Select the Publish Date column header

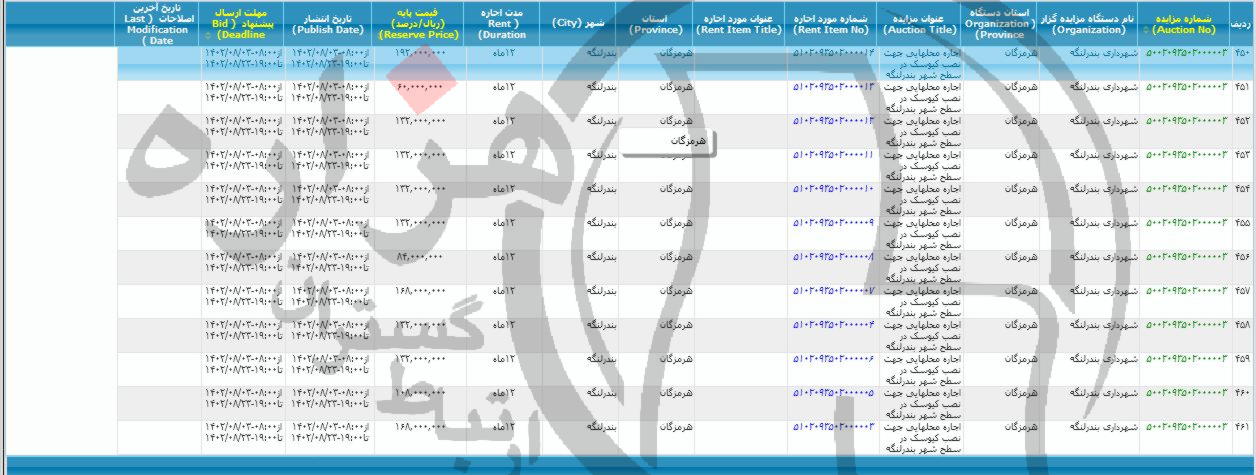click(327, 24)
